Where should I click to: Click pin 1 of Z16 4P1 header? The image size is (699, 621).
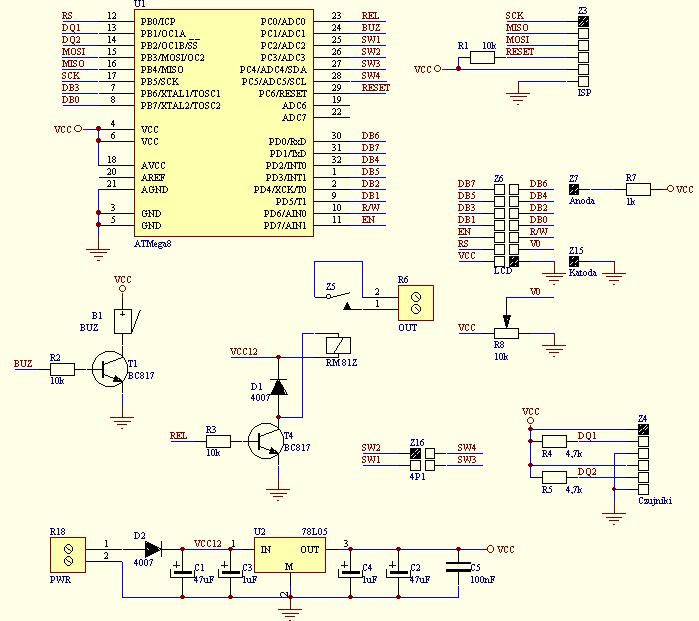(x=415, y=453)
